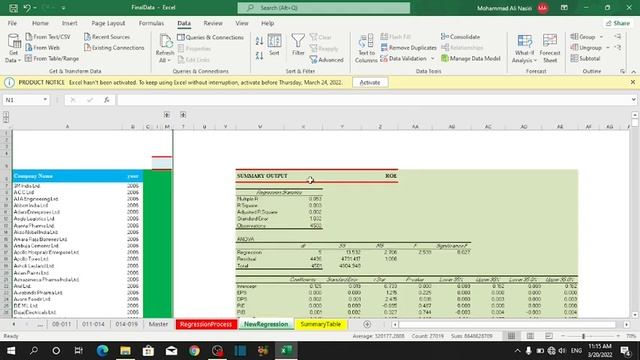The width and height of the screenshot is (640, 360).
Task: Add a new sheet
Action: pyautogui.click(x=367, y=324)
